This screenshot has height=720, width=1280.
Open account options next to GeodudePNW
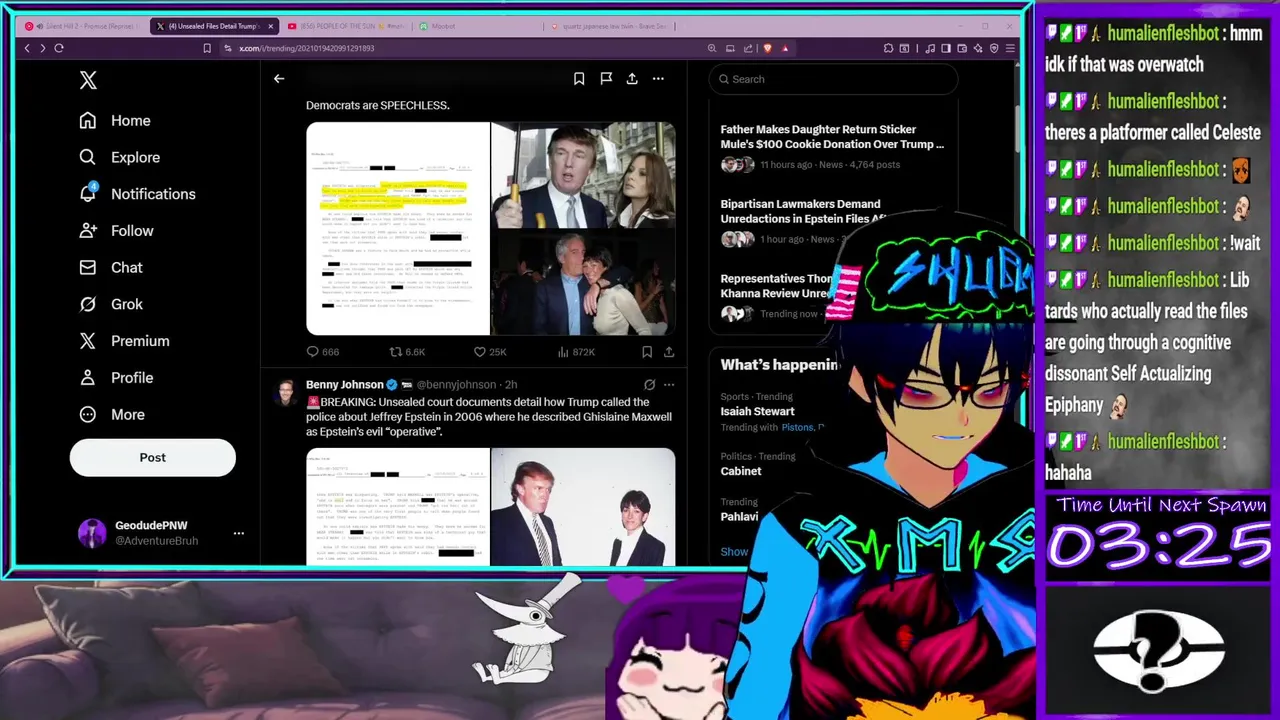coord(238,533)
